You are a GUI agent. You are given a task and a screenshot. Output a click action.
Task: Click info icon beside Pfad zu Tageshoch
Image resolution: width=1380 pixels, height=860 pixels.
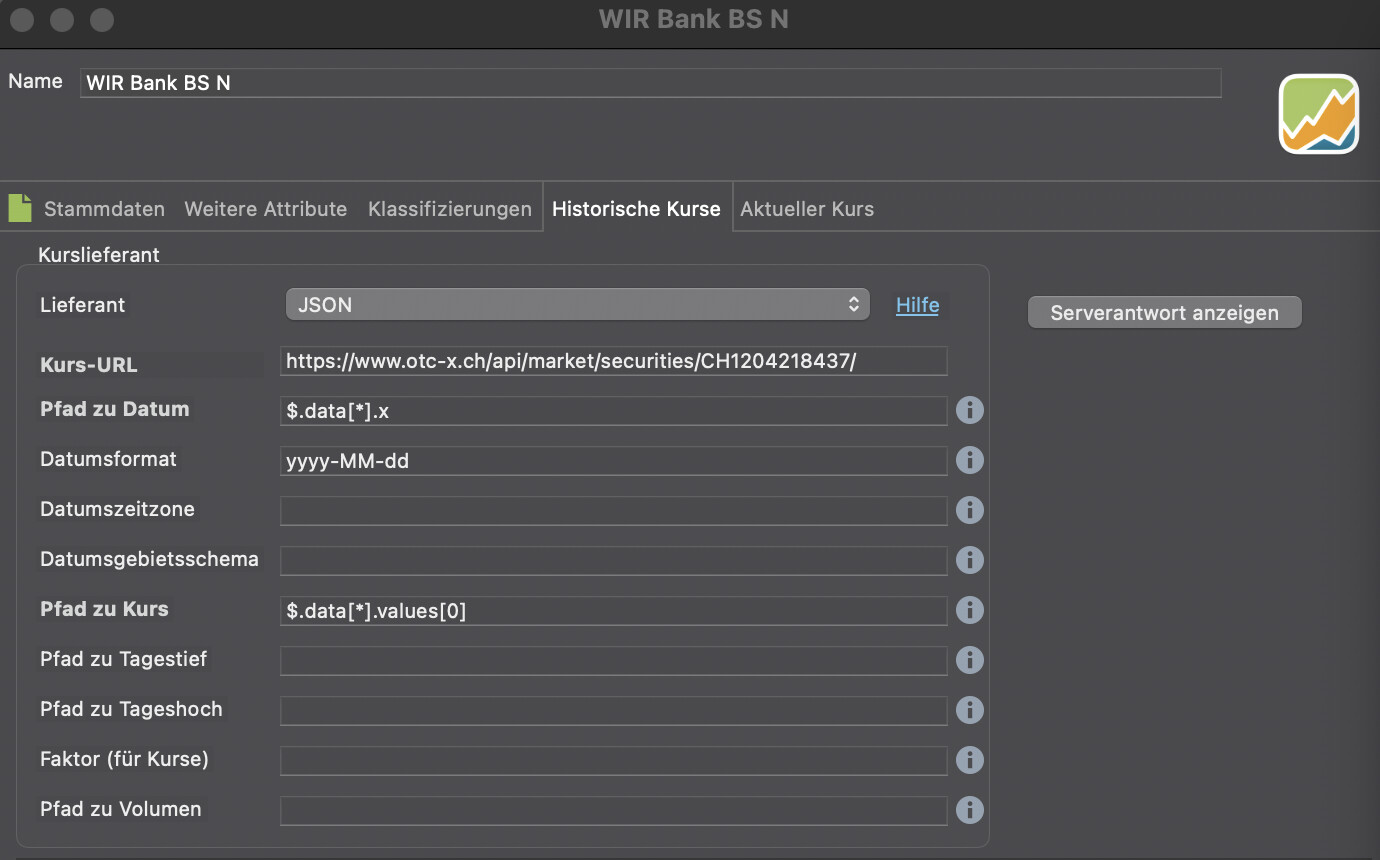(x=969, y=710)
